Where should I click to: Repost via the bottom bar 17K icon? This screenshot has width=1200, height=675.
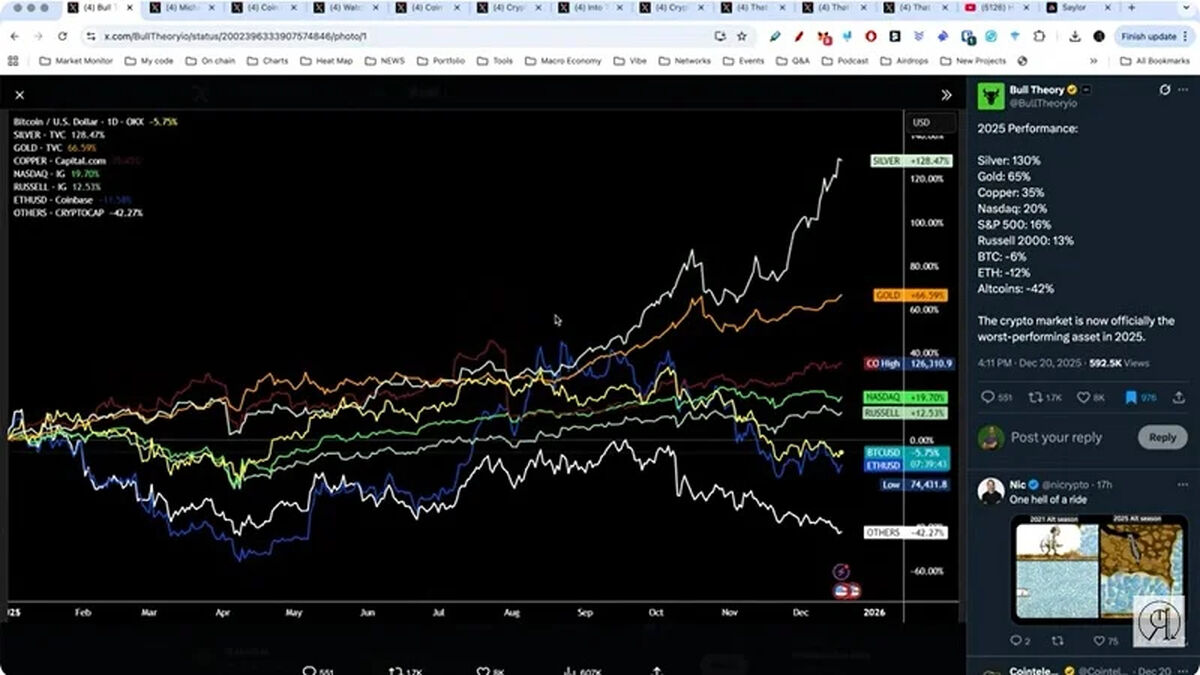point(406,669)
